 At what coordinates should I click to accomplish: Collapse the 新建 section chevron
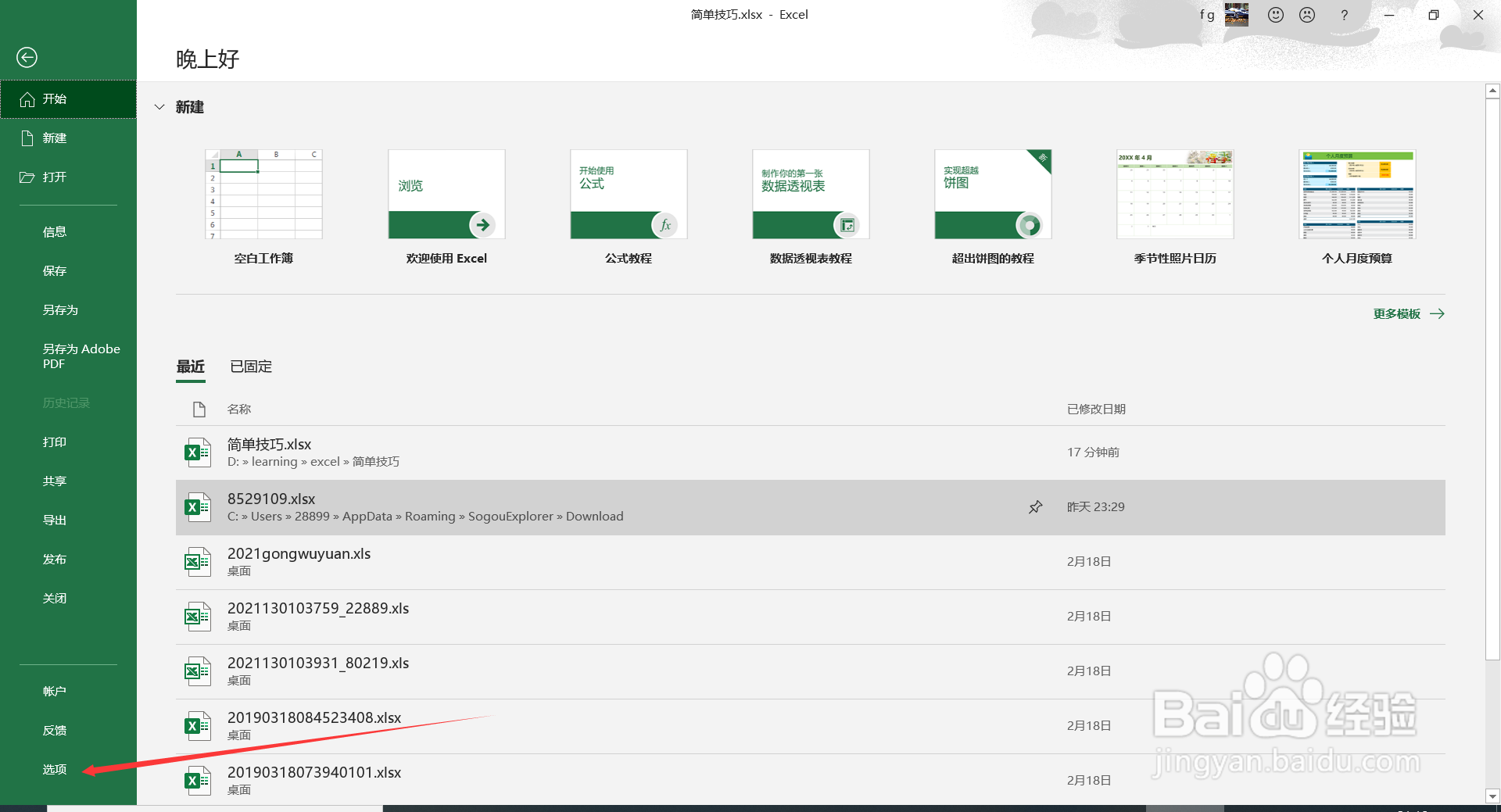pyautogui.click(x=159, y=107)
